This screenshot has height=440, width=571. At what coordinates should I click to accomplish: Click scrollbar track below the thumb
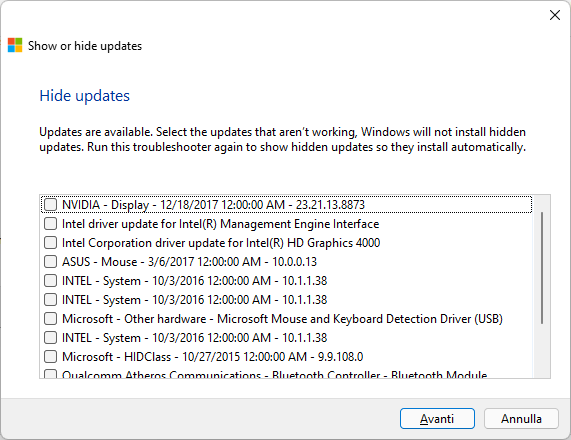coord(542,350)
